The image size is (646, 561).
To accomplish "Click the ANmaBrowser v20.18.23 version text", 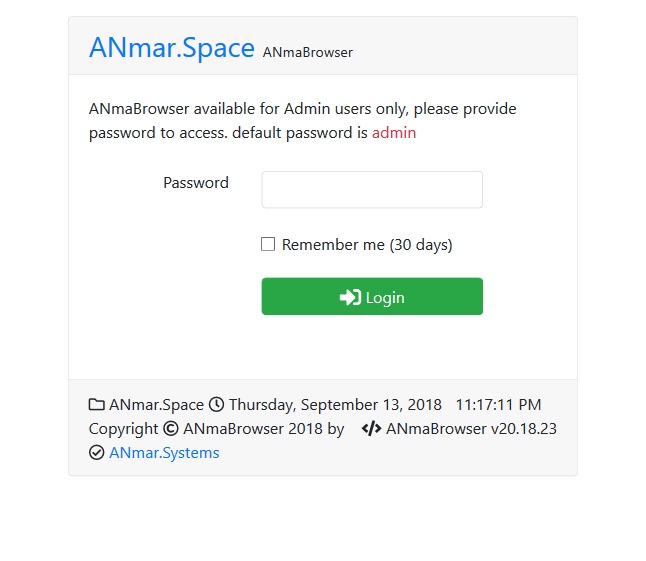I will (471, 429).
